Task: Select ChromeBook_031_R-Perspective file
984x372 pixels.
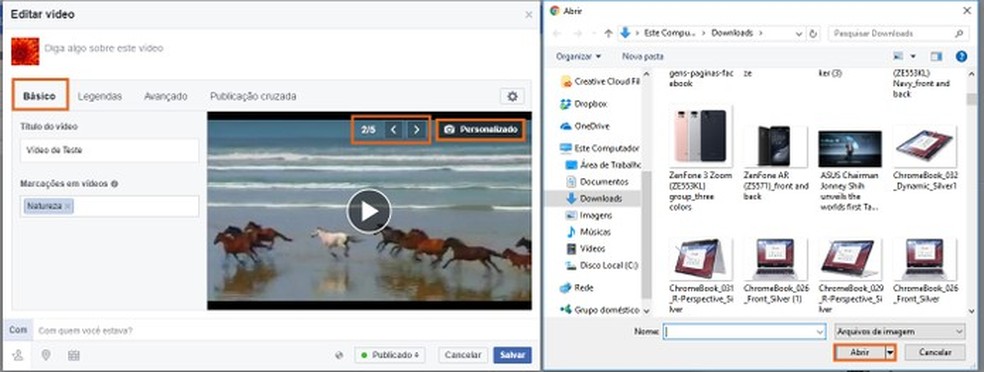Action: (700, 276)
